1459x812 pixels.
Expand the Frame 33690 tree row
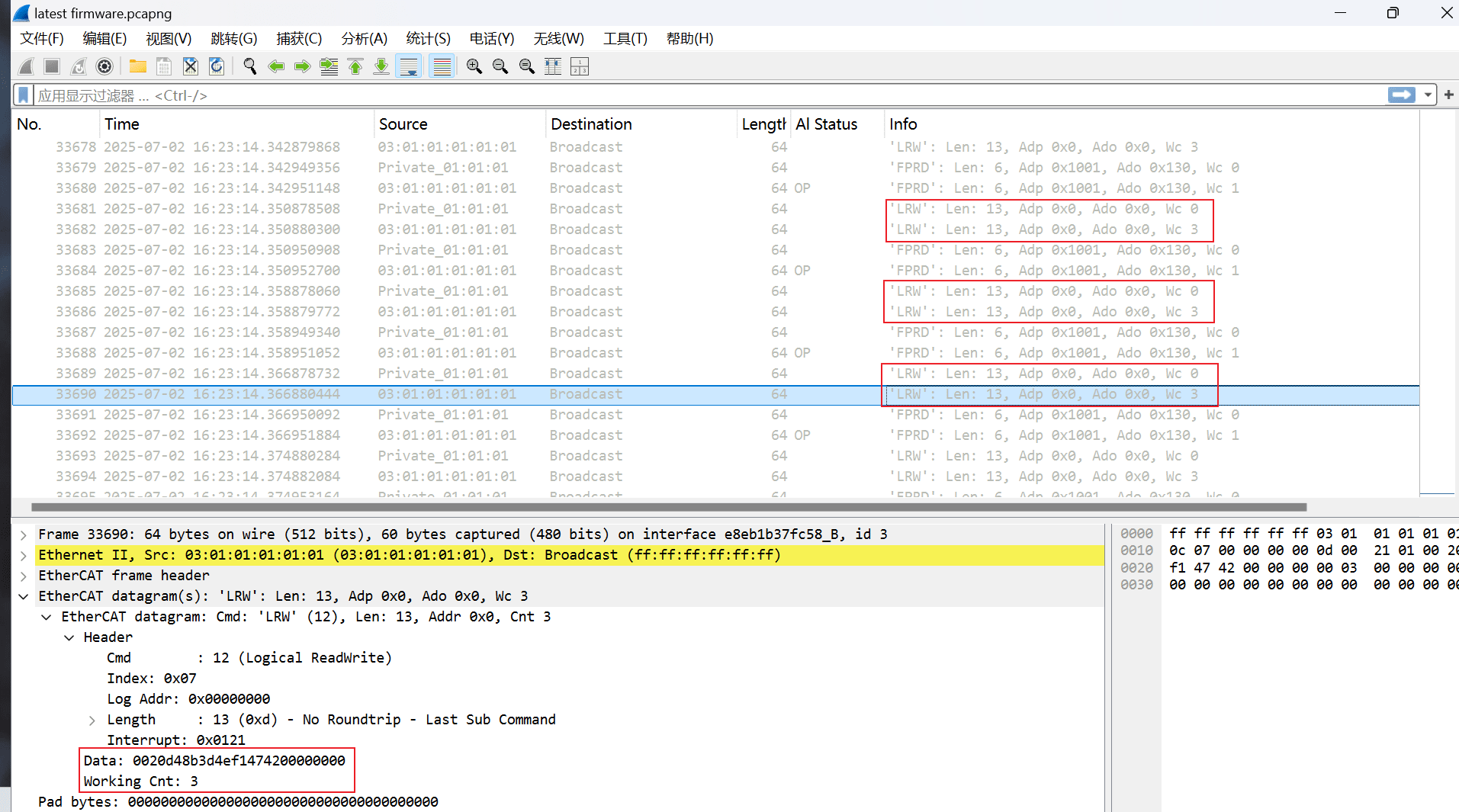[x=24, y=534]
